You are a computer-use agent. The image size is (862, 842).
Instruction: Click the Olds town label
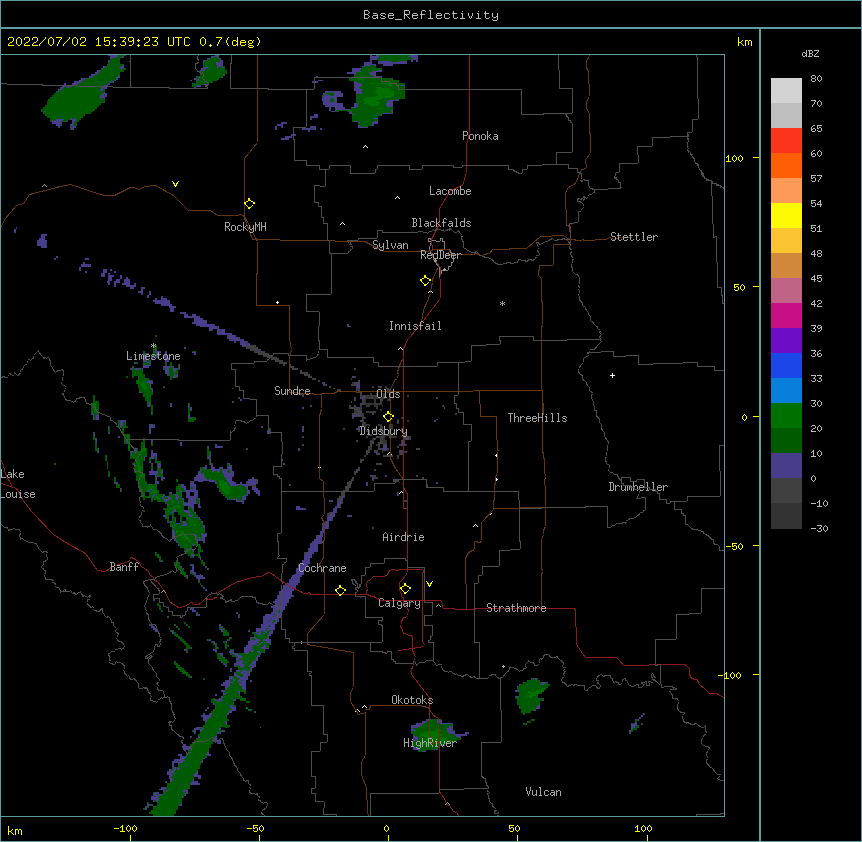(x=388, y=394)
